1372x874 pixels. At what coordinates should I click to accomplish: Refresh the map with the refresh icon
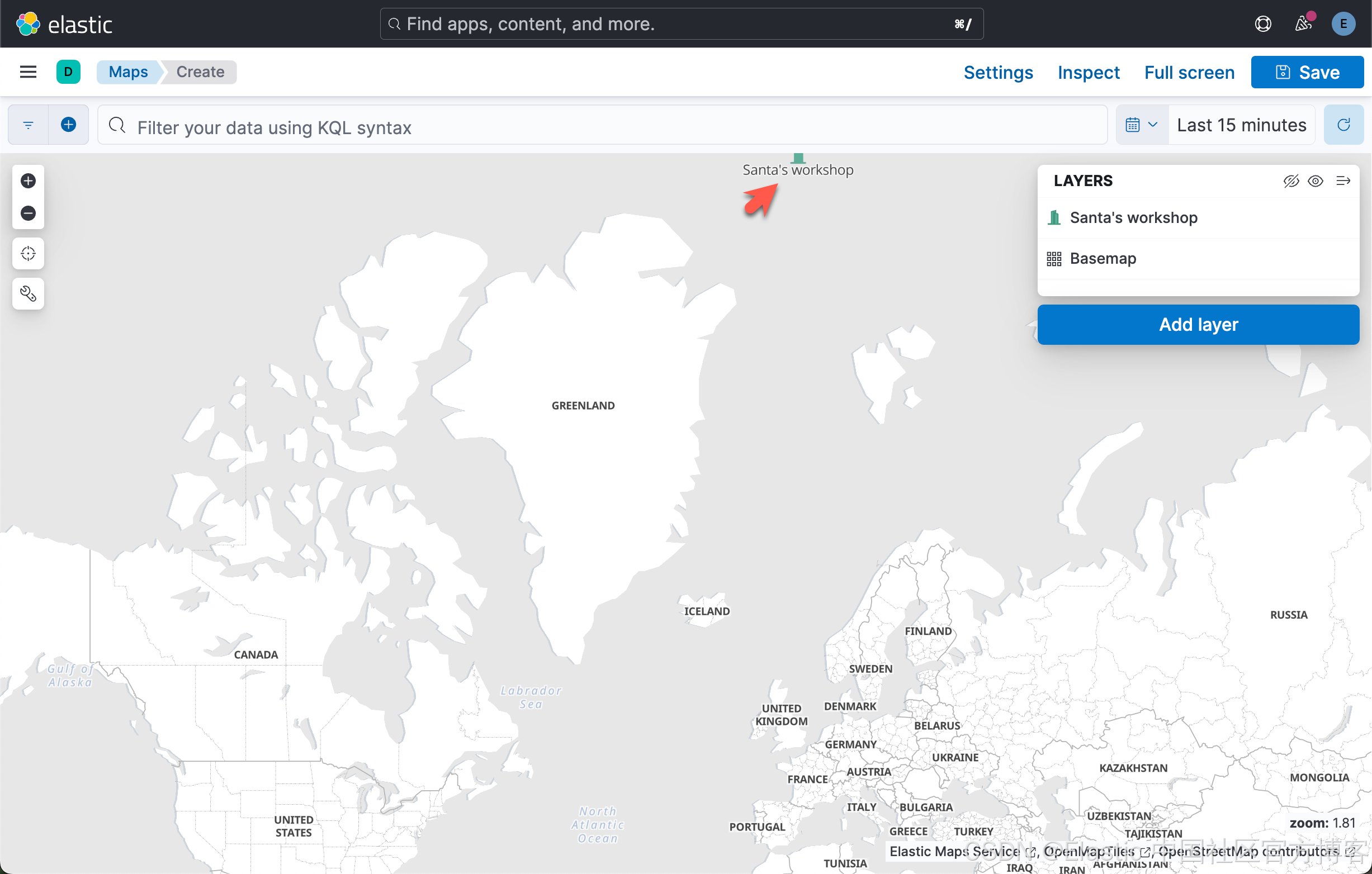tap(1343, 124)
